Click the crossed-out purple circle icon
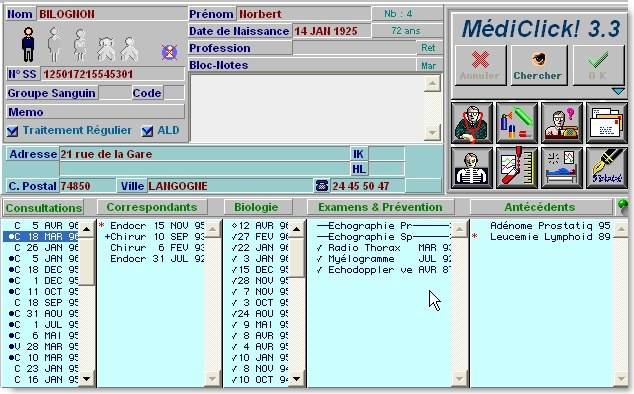The height and width of the screenshot is (394, 634). 169,52
